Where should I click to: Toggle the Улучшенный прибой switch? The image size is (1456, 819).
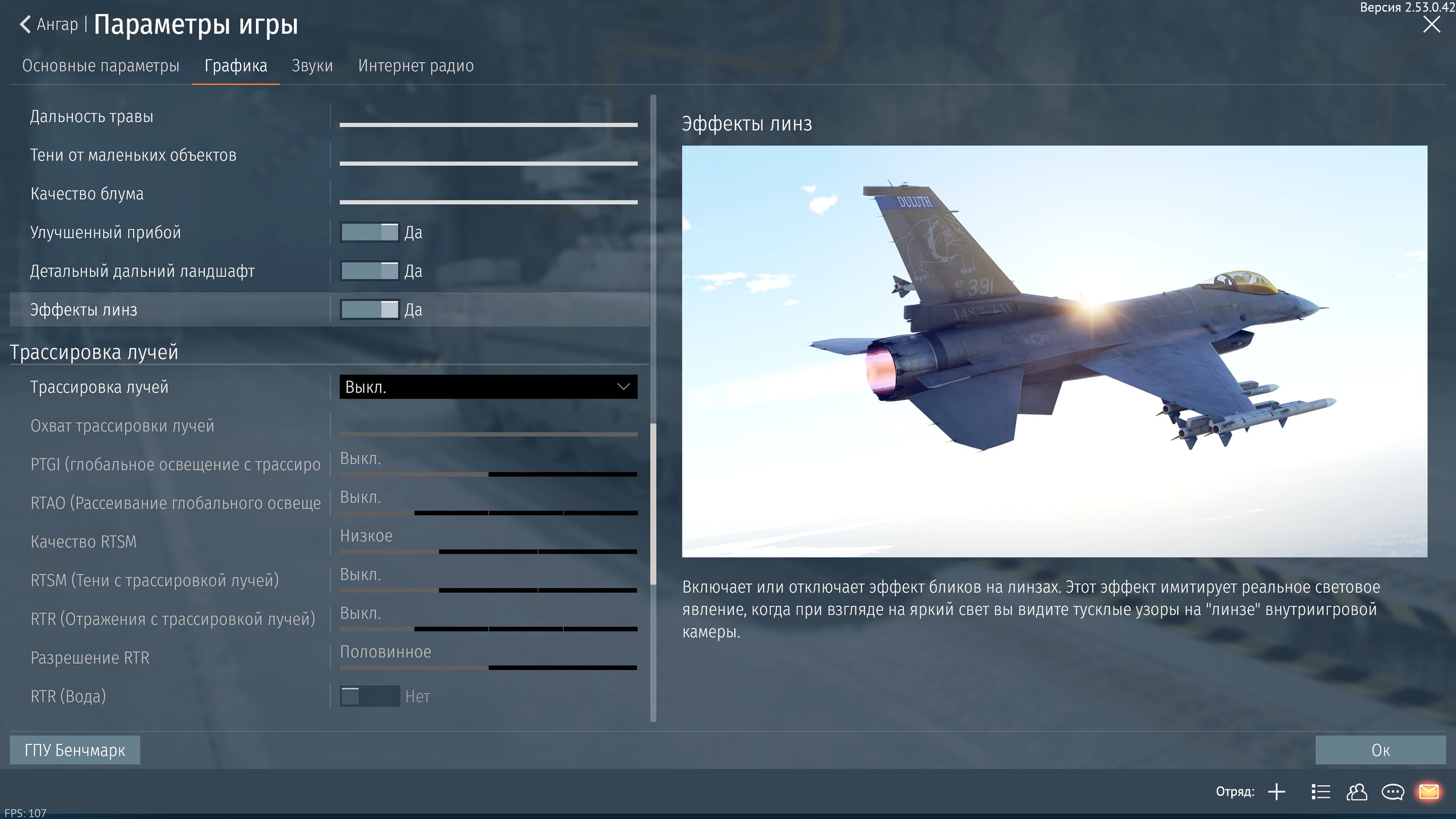pyautogui.click(x=370, y=232)
